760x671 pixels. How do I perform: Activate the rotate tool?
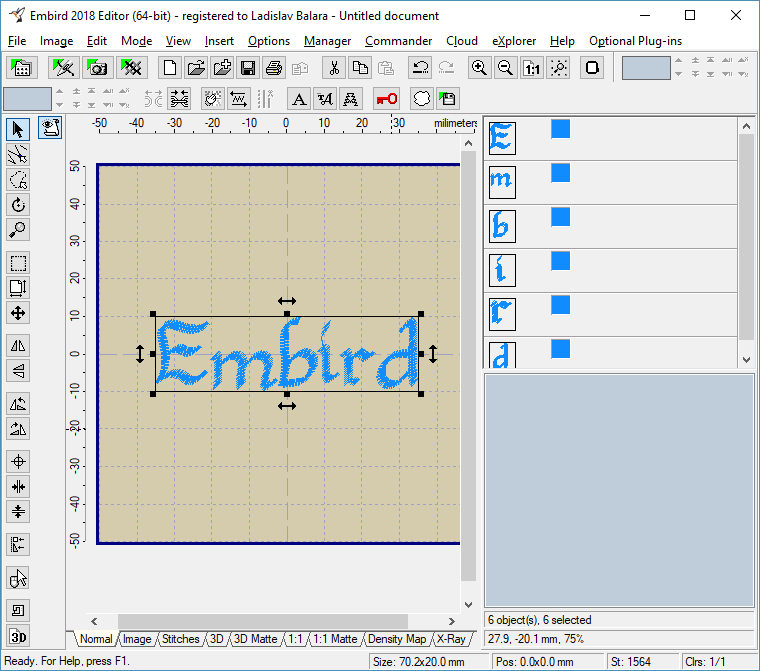(x=18, y=205)
